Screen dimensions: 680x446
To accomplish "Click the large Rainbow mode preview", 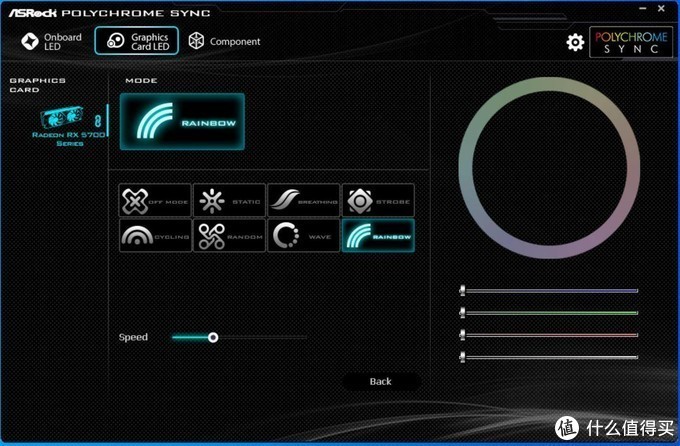I will tap(182, 121).
